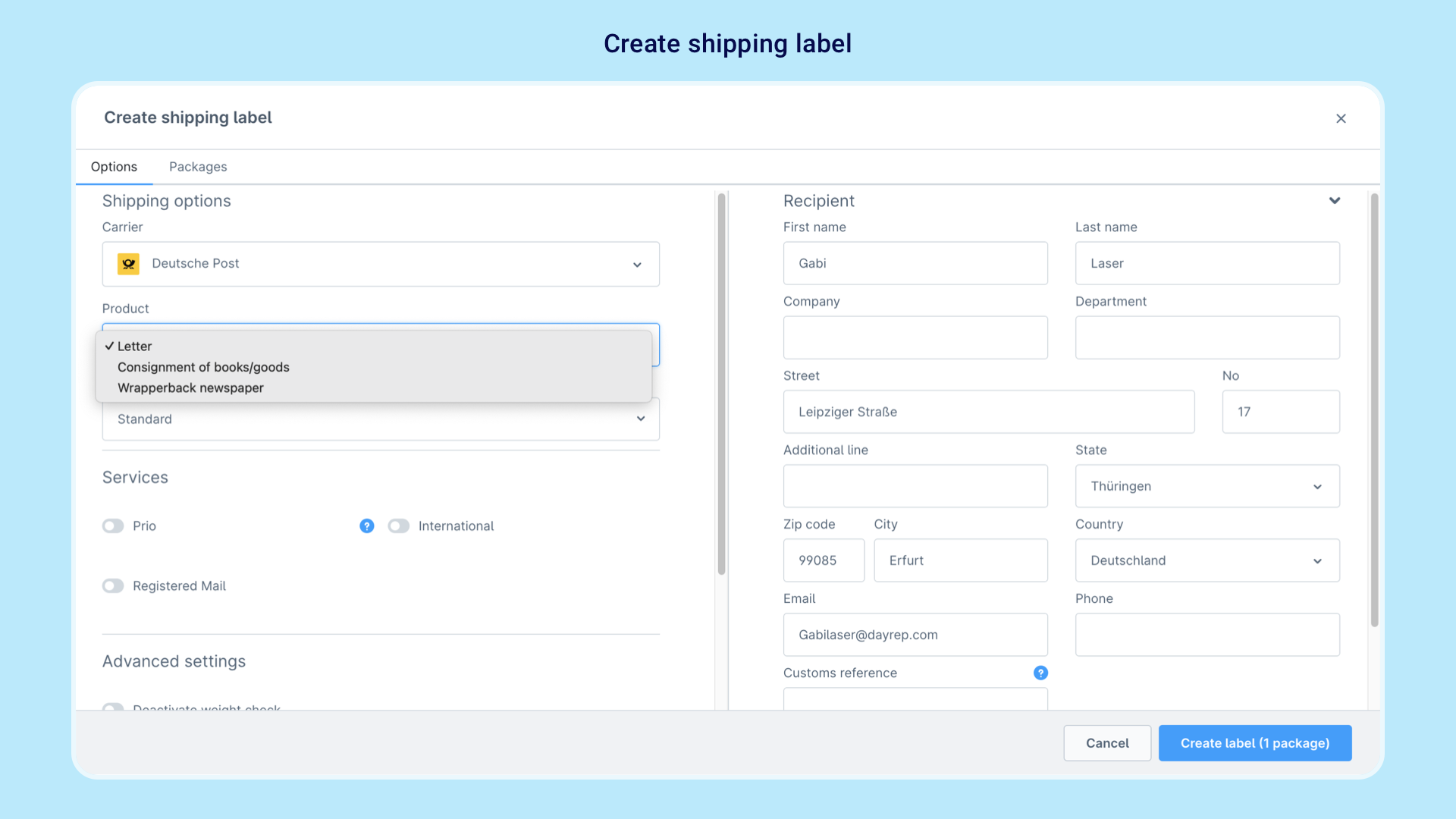Open the Country dropdown showing Deutschland

click(x=1207, y=560)
